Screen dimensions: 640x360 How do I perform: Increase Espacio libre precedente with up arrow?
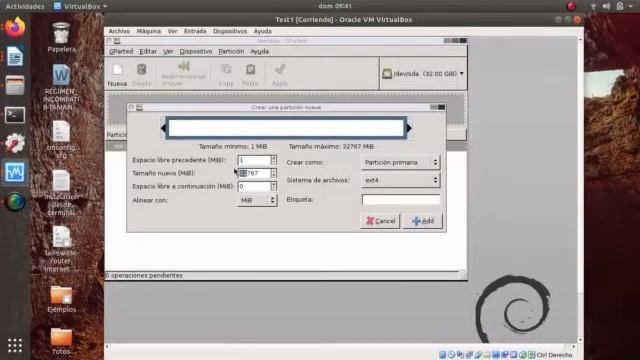click(273, 158)
